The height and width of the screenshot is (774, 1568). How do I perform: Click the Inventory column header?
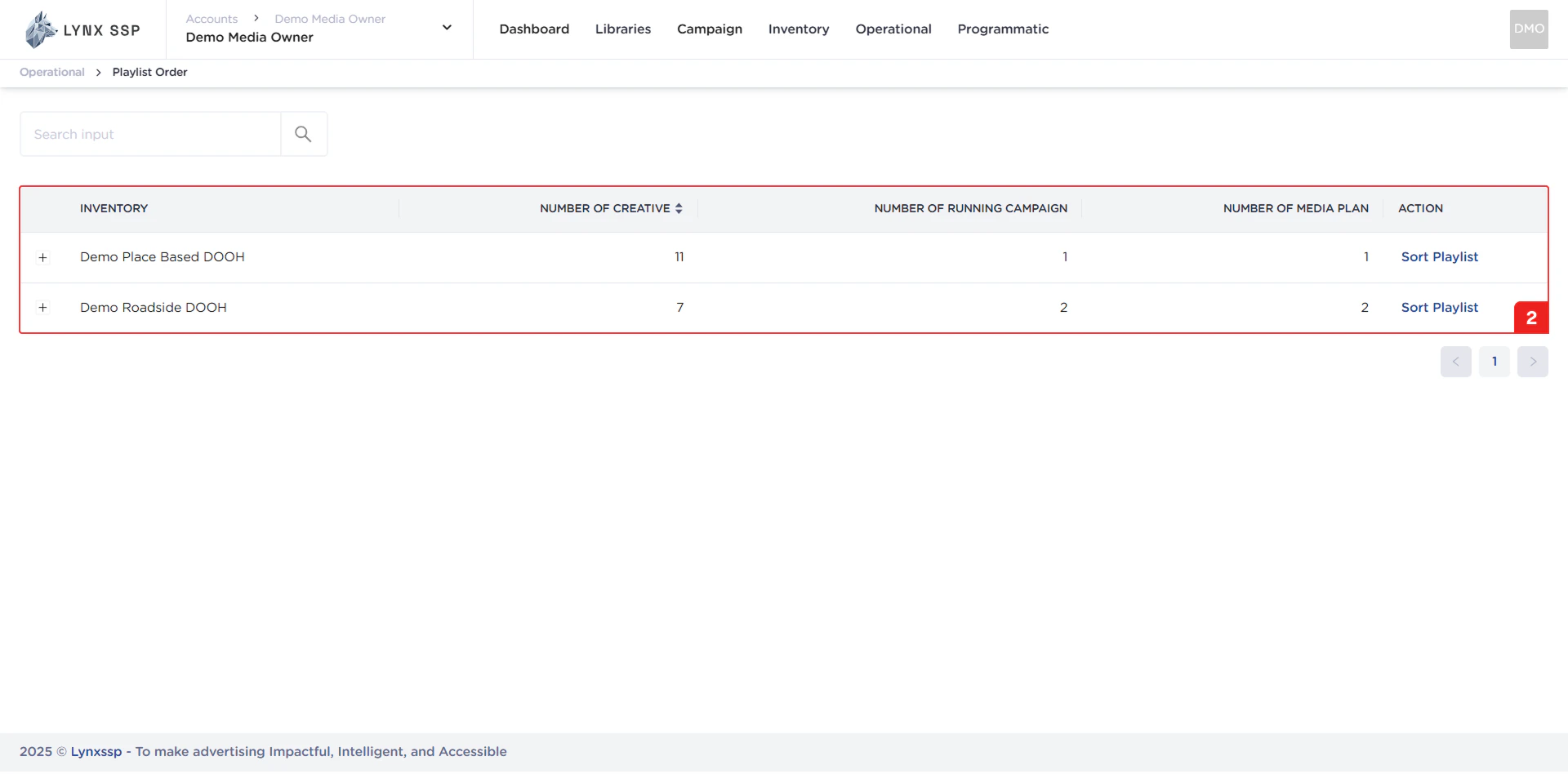tap(114, 208)
